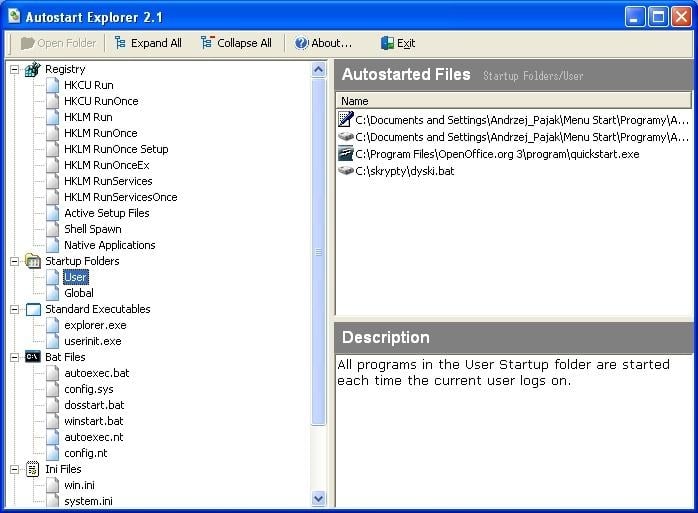Image resolution: width=698 pixels, height=513 pixels.
Task: Click the page icon beside HKCU Run
Action: pos(53,85)
